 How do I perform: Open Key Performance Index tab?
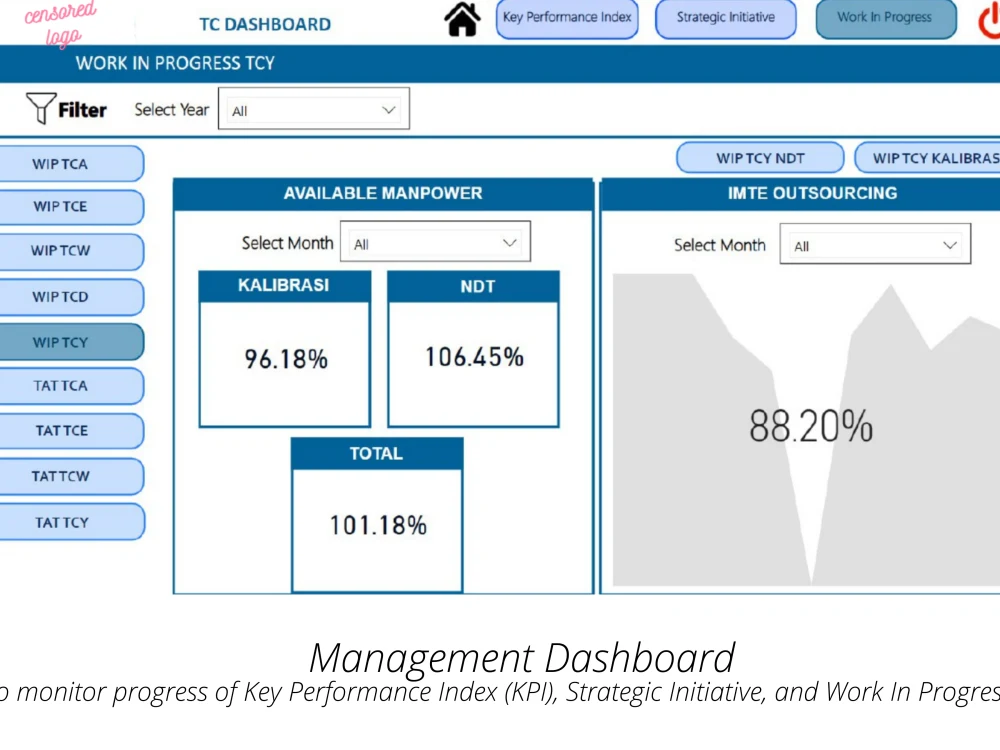pos(567,18)
